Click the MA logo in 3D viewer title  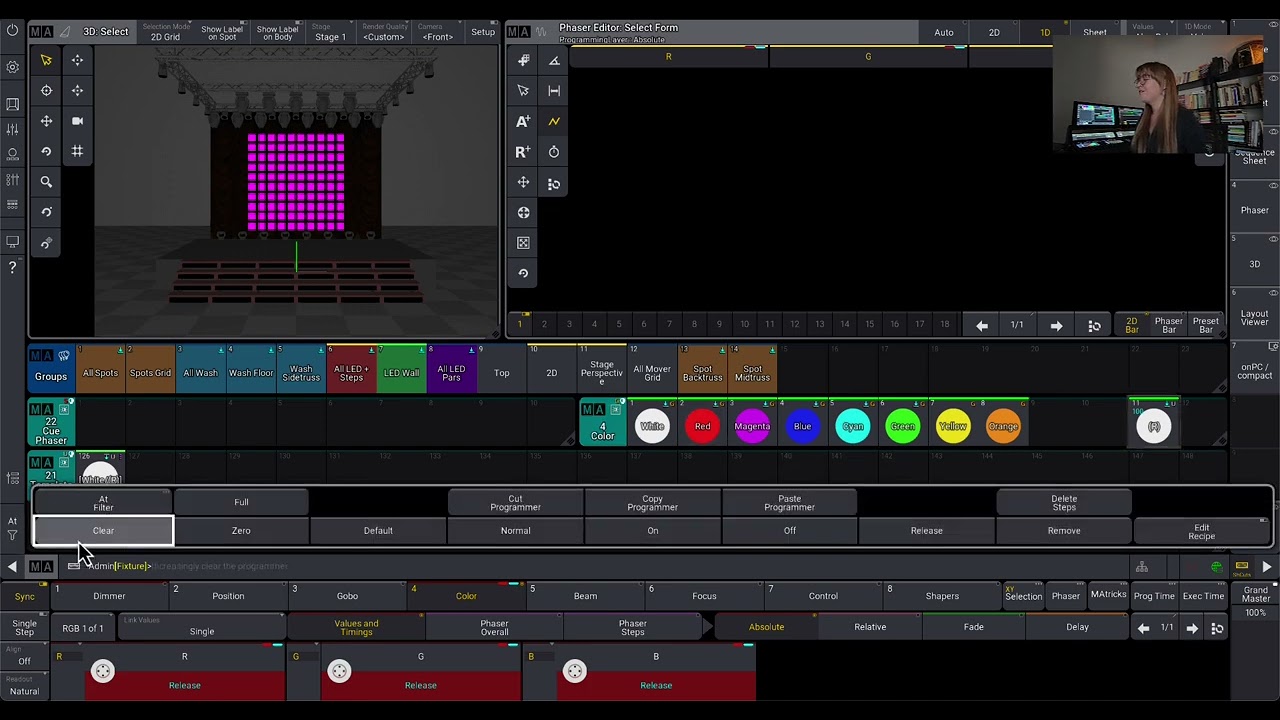coord(41,32)
